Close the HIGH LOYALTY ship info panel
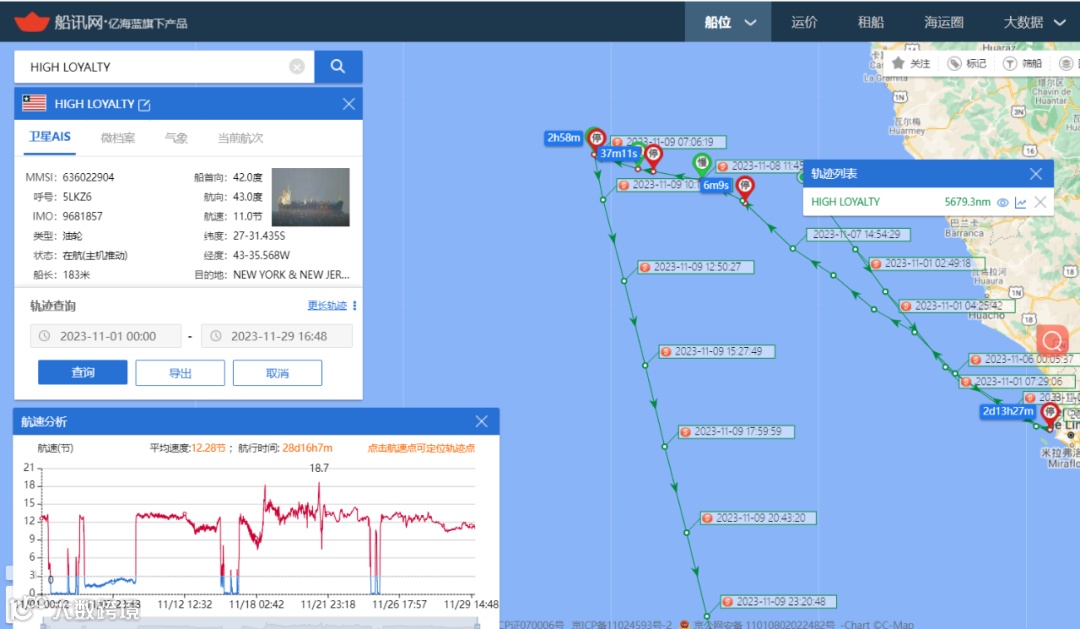The height and width of the screenshot is (629, 1080). 349,104
